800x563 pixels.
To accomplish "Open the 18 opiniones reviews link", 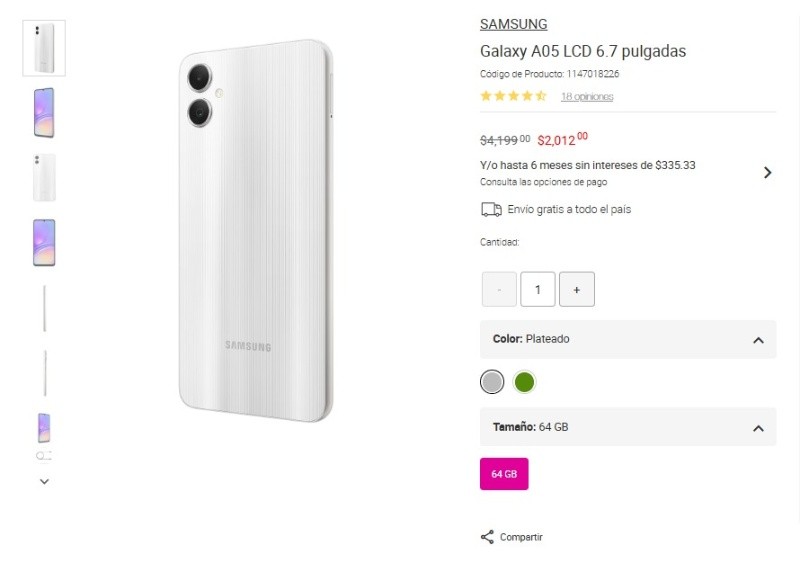I will 587,97.
